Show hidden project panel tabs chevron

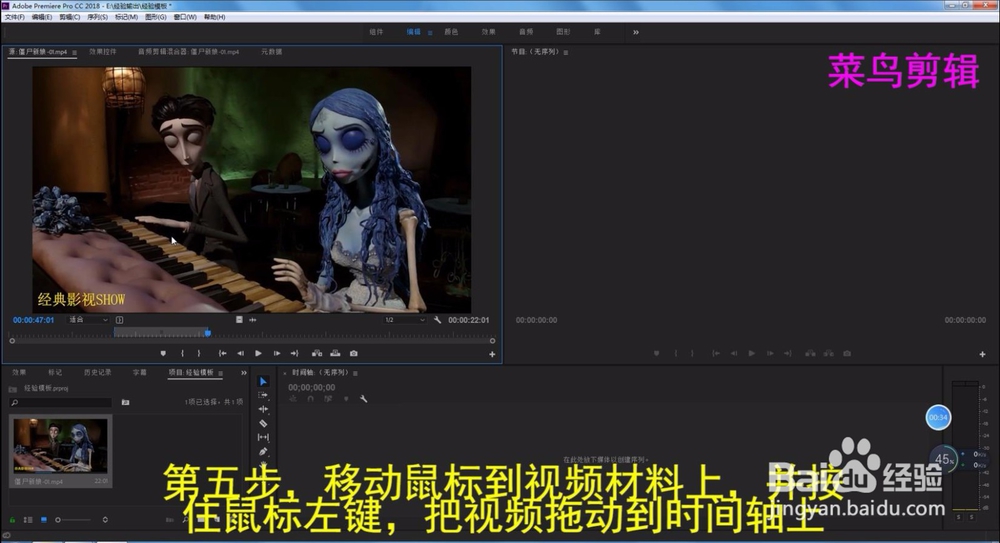point(244,373)
